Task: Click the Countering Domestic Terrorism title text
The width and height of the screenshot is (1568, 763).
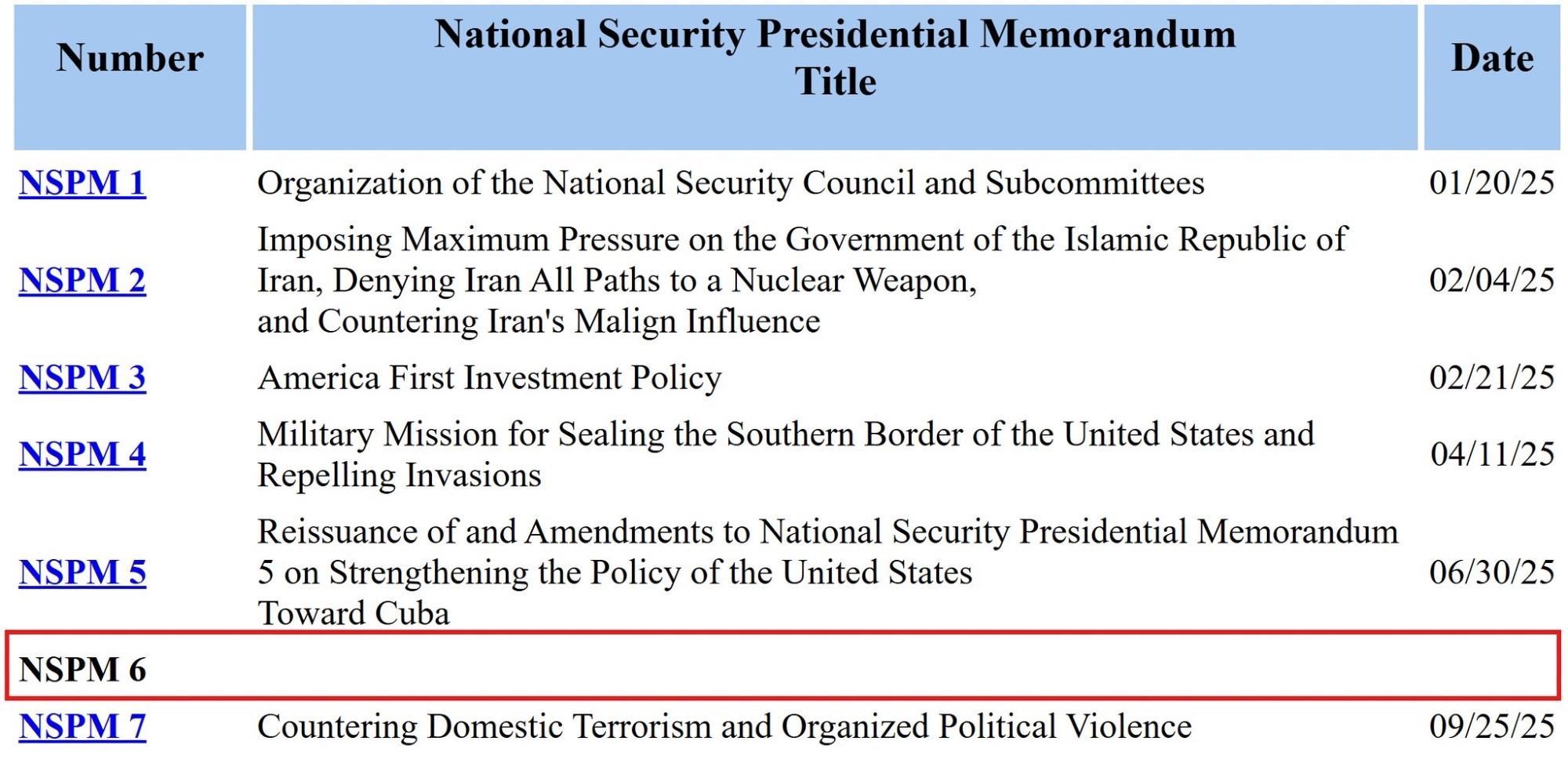Action: coord(724,727)
